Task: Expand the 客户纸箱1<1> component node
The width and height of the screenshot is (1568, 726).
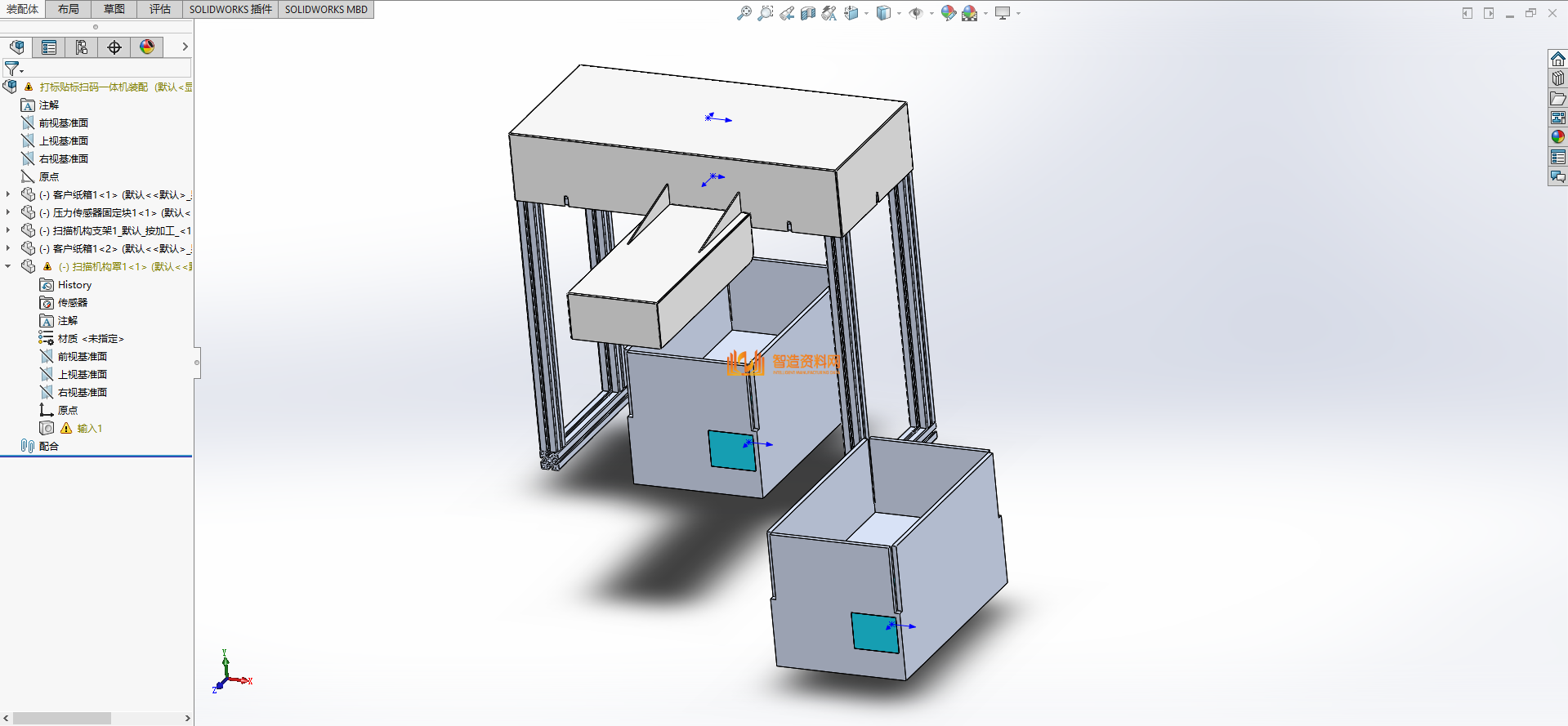Action: pos(8,194)
